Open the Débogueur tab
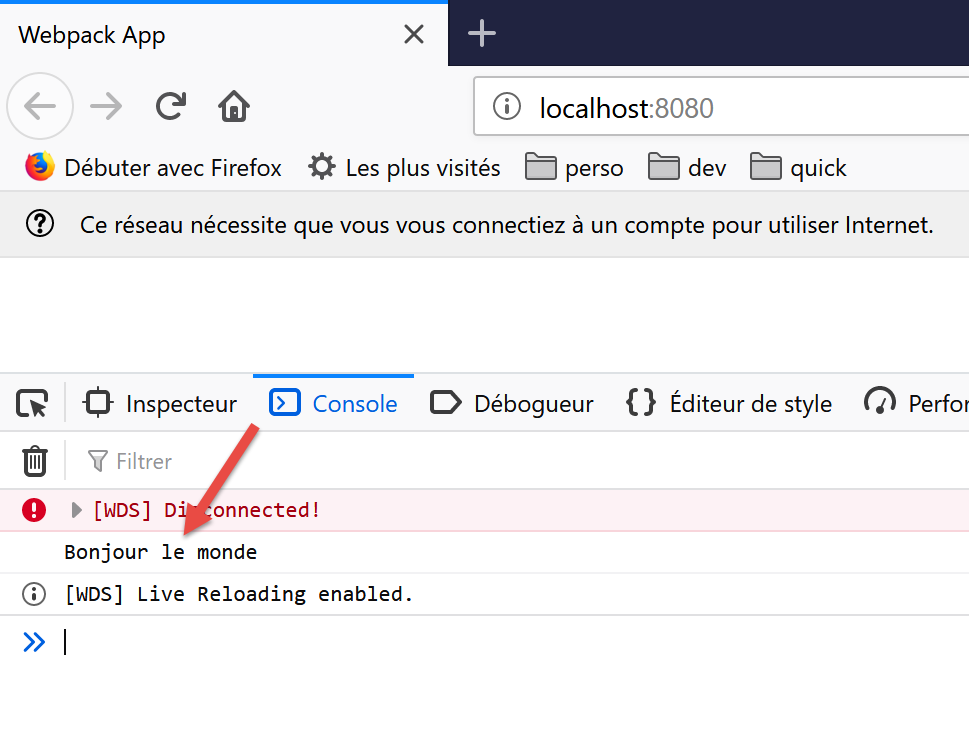The image size is (969, 748). point(512,404)
